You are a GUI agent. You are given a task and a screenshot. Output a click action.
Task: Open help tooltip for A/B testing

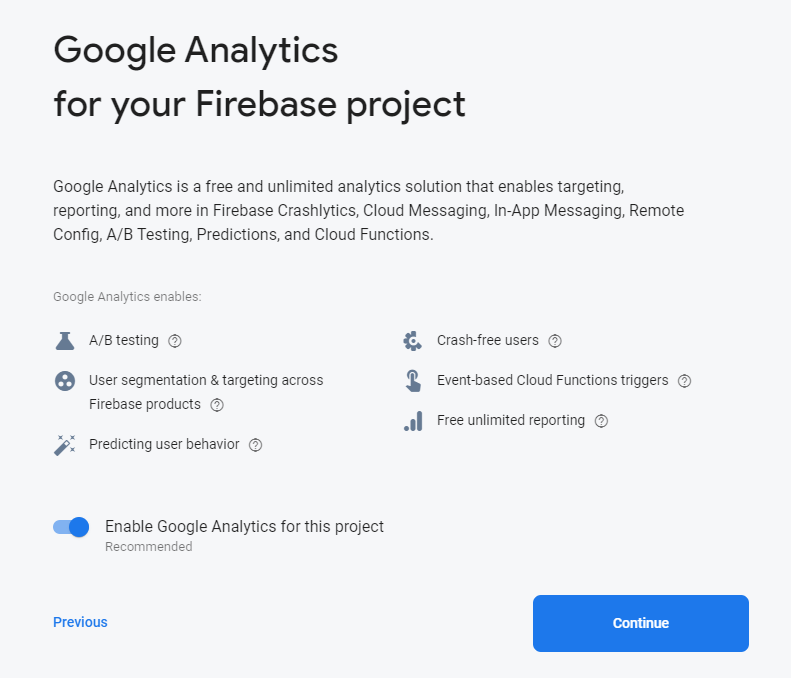(x=175, y=341)
